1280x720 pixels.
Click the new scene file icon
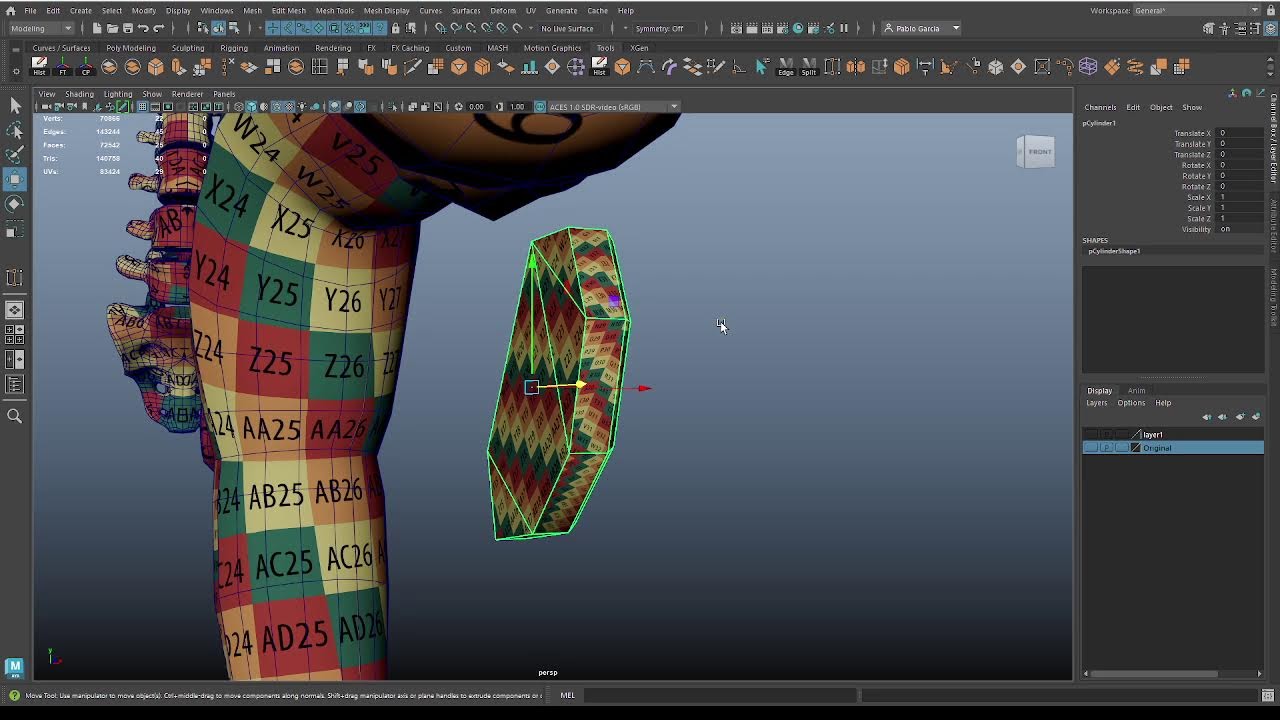coord(97,28)
